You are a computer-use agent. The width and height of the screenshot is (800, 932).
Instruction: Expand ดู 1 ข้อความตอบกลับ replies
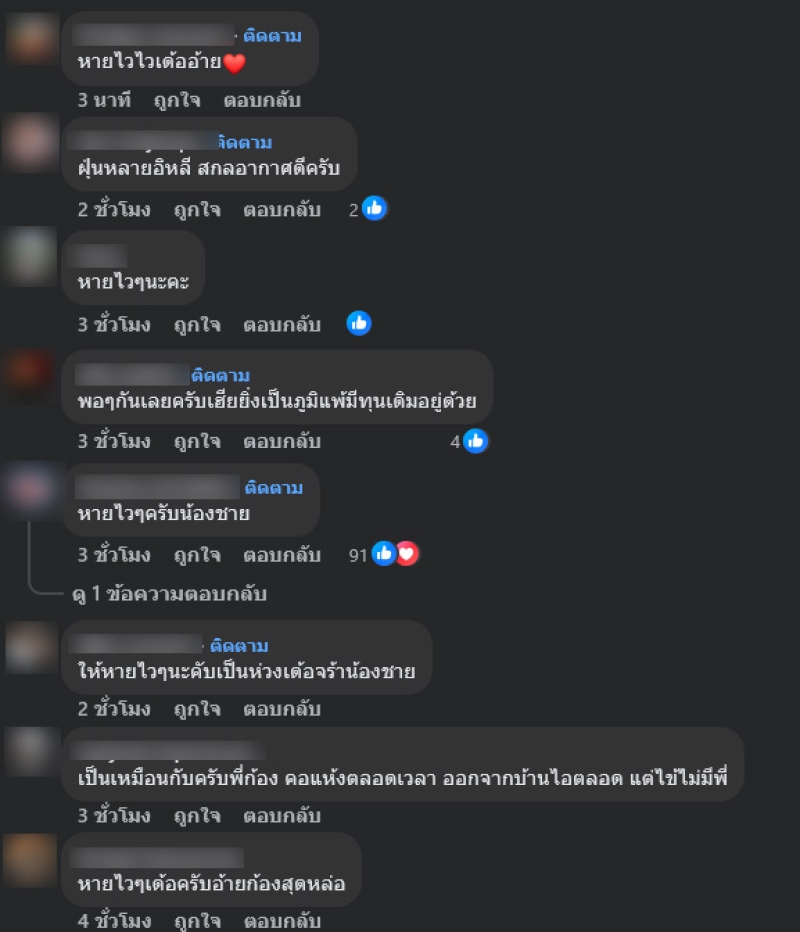(169, 594)
